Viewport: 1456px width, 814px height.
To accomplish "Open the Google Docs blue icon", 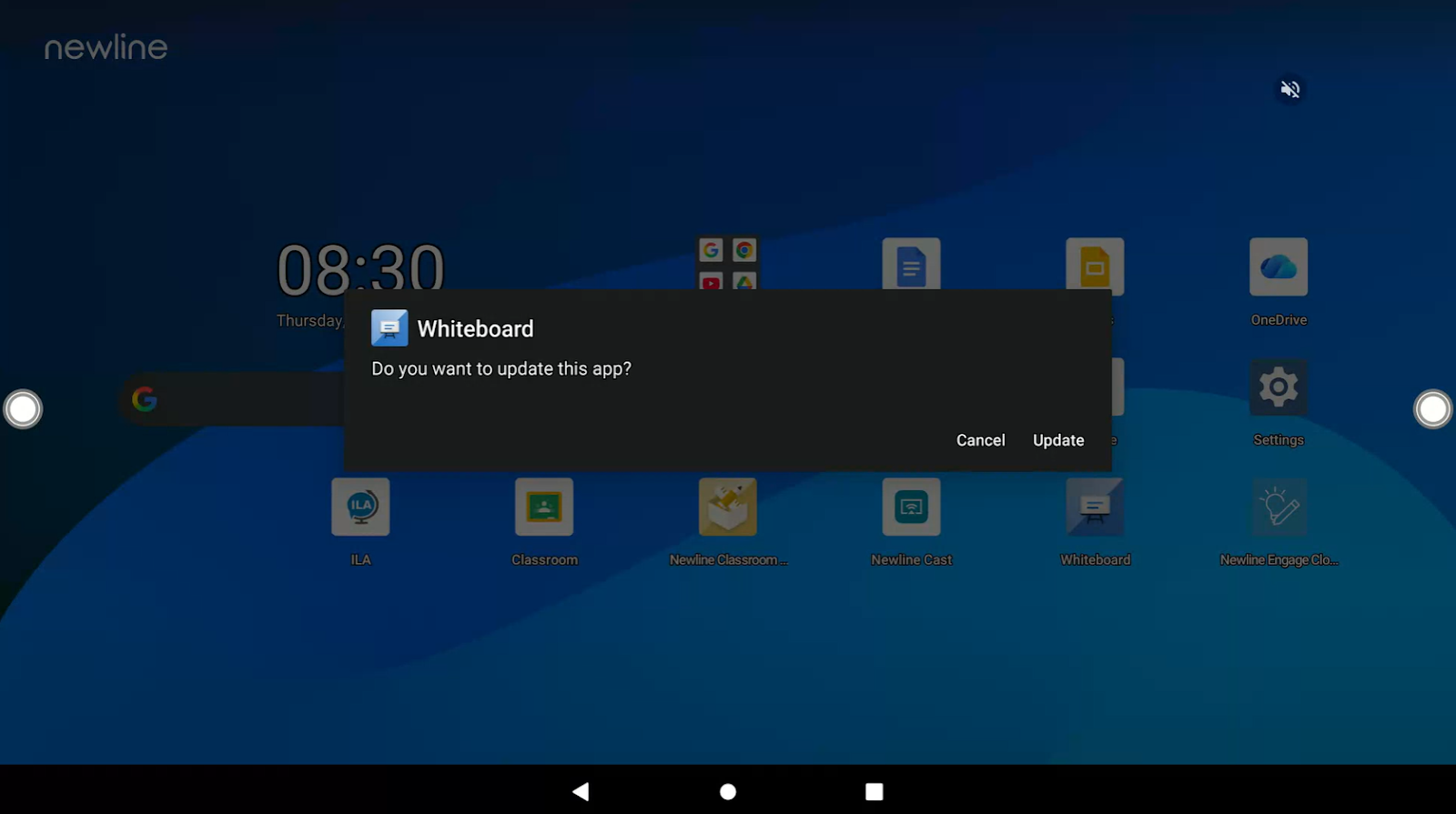I will [911, 265].
